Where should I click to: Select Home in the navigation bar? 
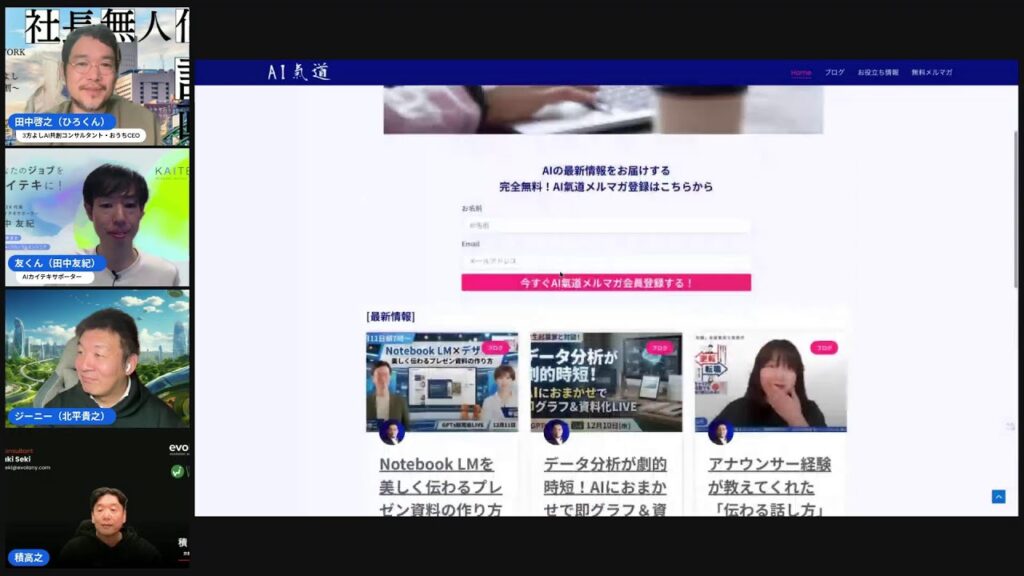coord(803,72)
